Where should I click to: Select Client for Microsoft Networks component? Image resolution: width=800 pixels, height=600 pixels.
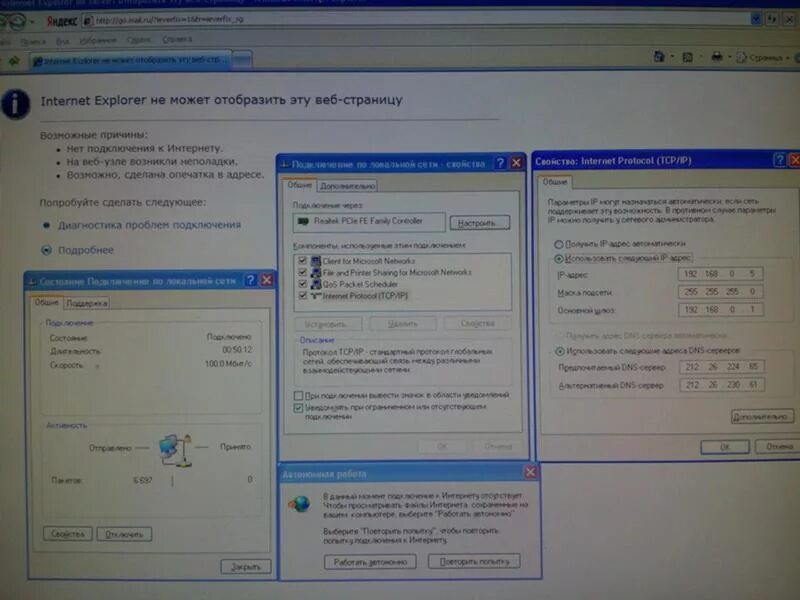pos(368,261)
